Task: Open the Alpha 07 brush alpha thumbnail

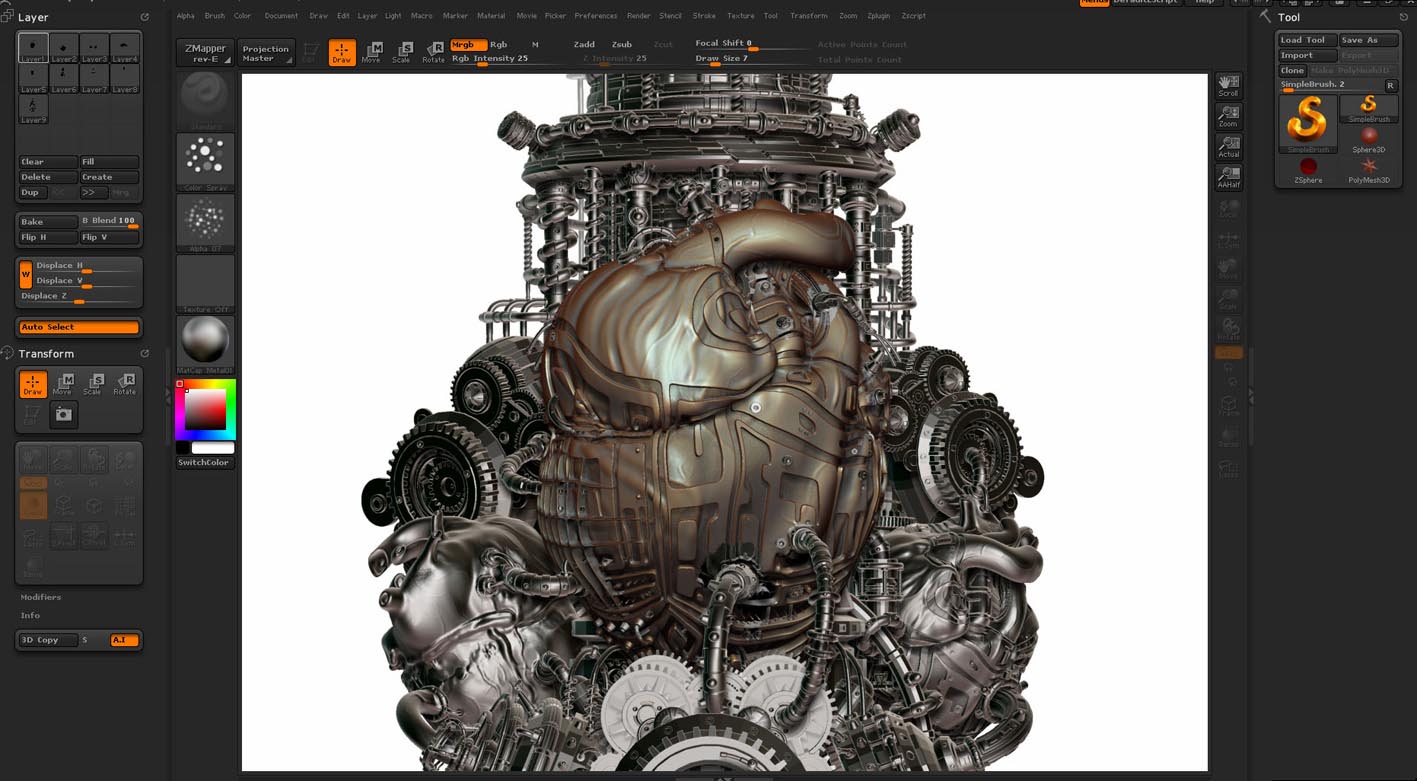Action: [x=205, y=222]
